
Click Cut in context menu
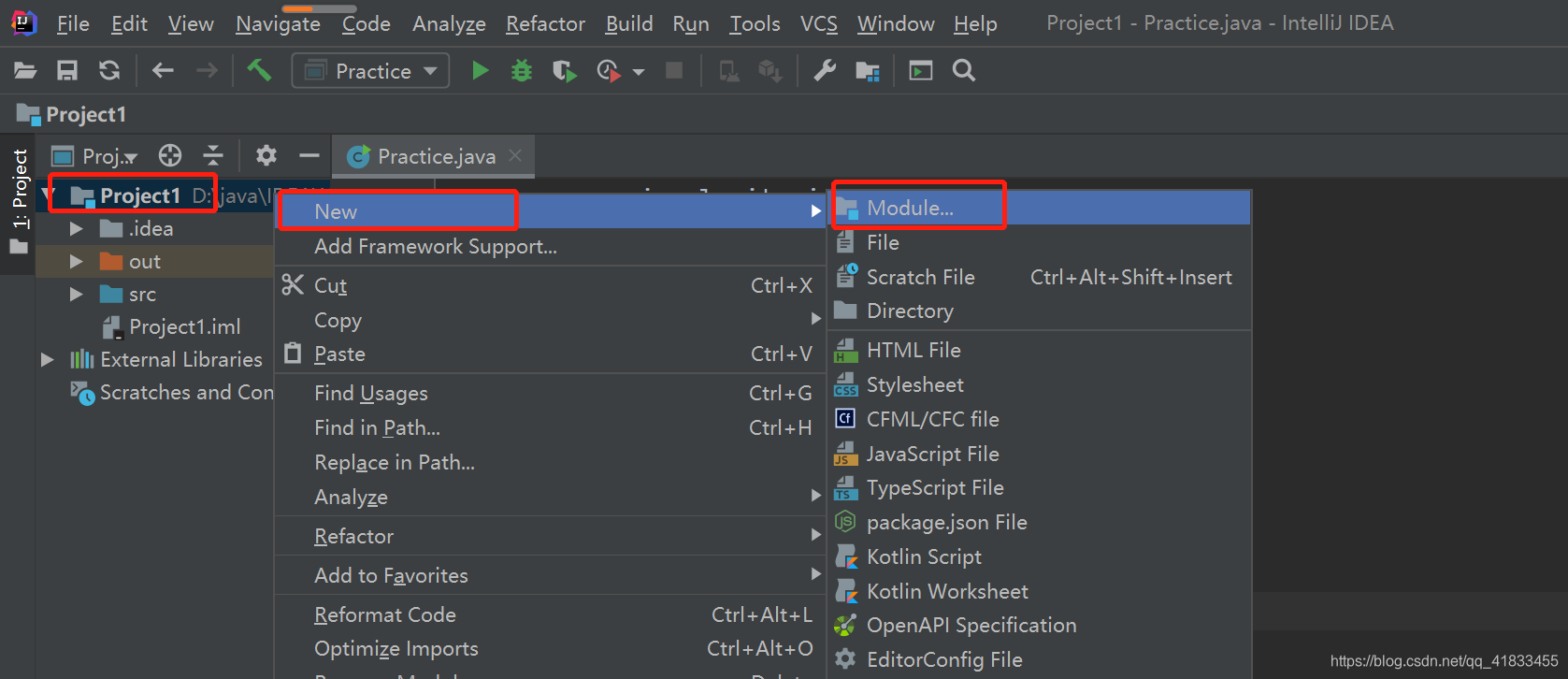coord(550,285)
